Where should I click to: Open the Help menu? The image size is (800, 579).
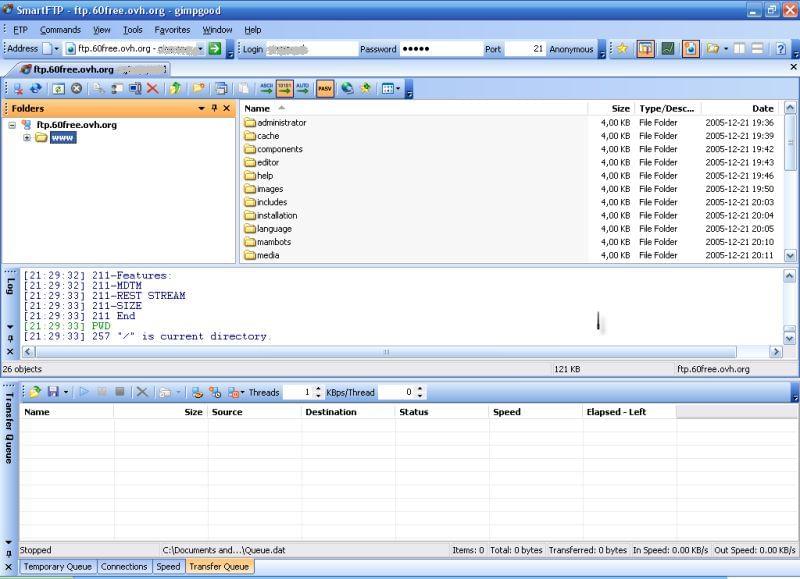253,30
